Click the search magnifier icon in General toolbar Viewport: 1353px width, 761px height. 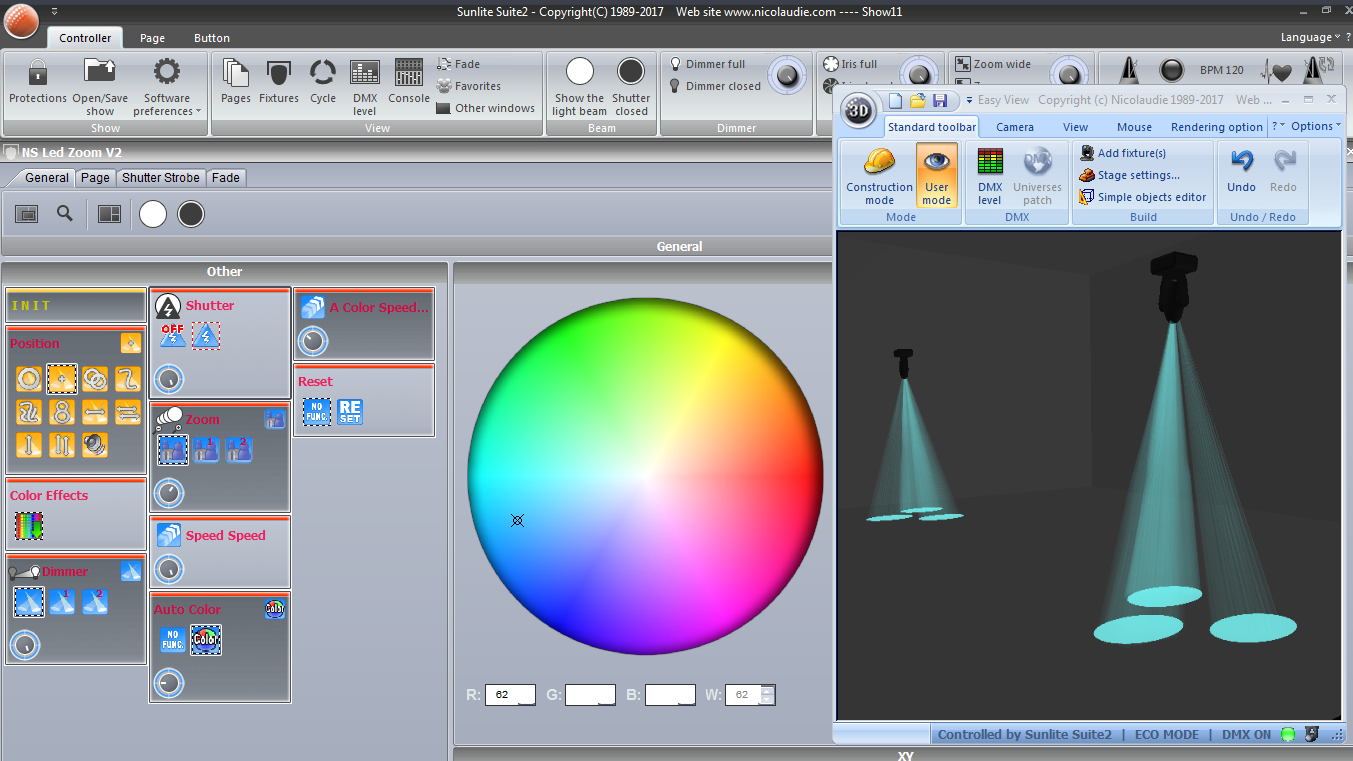pyautogui.click(x=65, y=213)
